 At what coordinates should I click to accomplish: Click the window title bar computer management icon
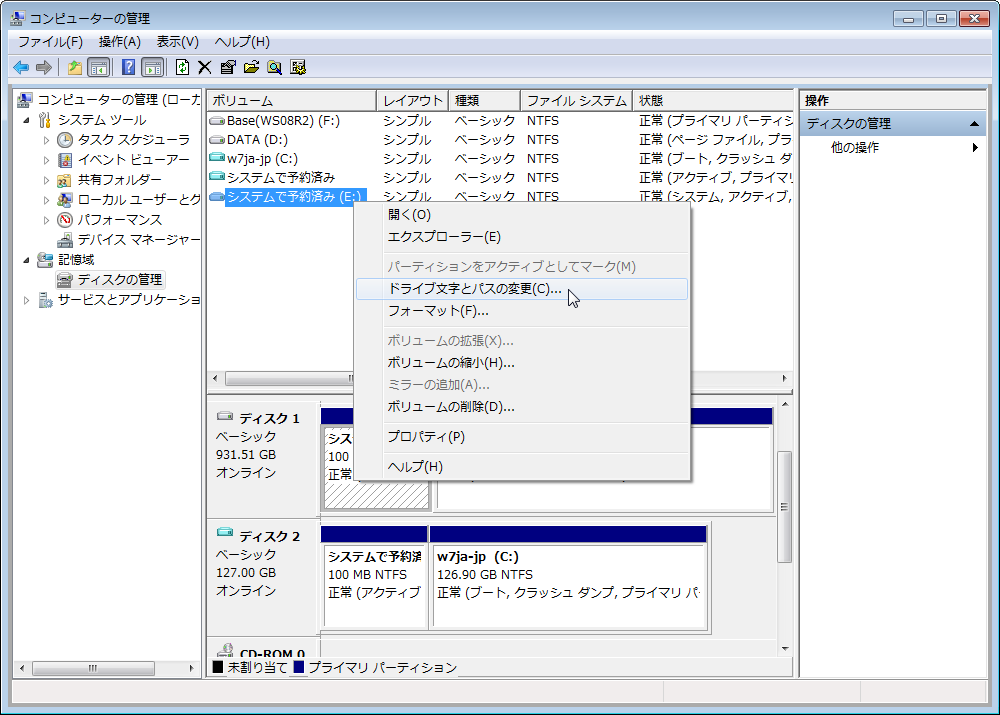point(17,18)
